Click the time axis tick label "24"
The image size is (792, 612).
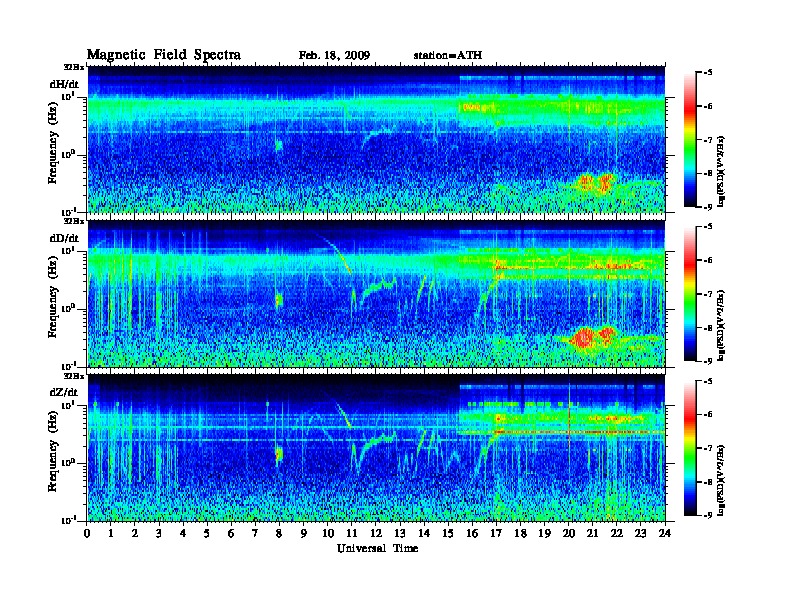pyautogui.click(x=665, y=533)
